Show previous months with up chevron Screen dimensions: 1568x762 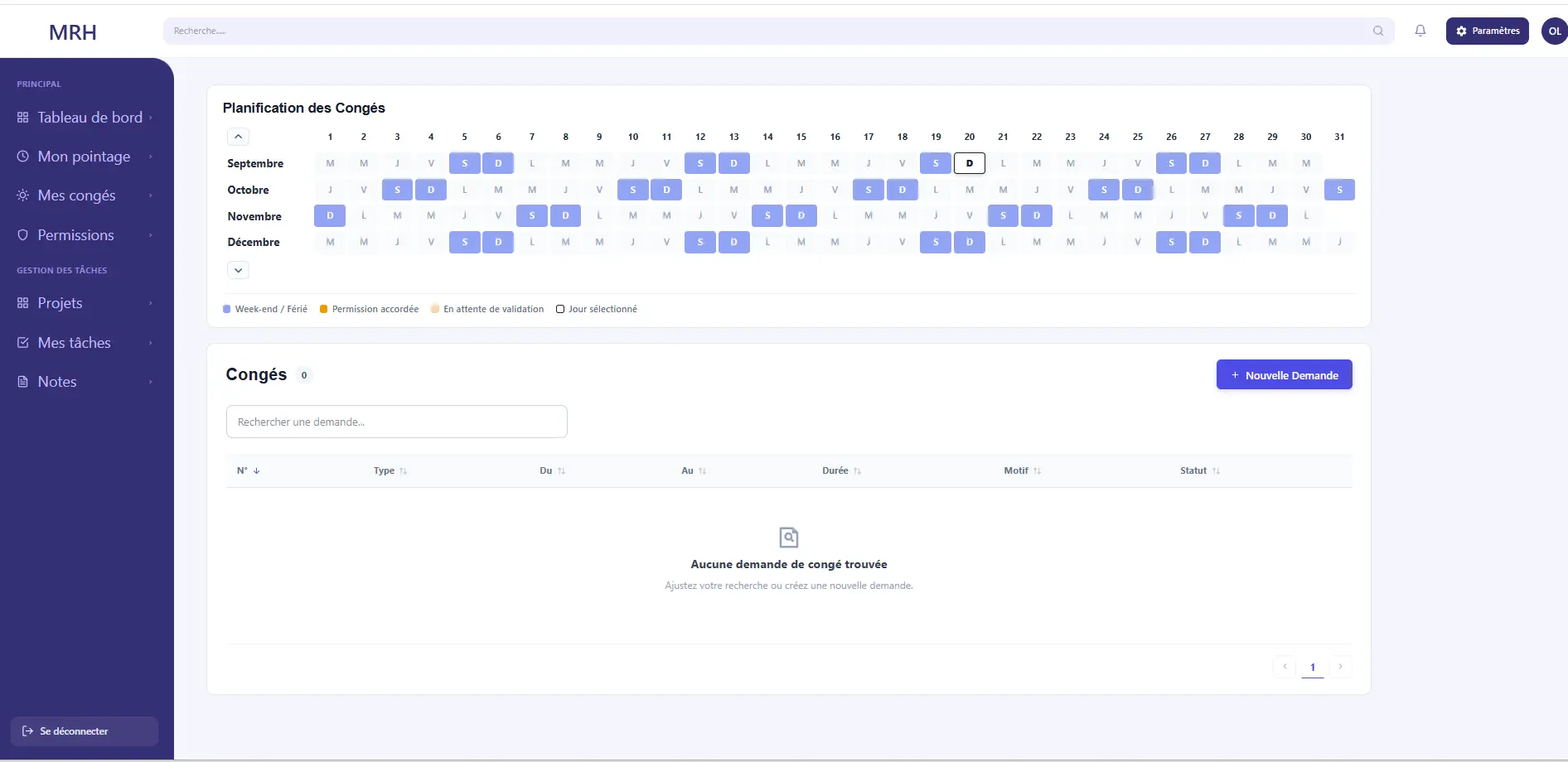pyautogui.click(x=238, y=137)
